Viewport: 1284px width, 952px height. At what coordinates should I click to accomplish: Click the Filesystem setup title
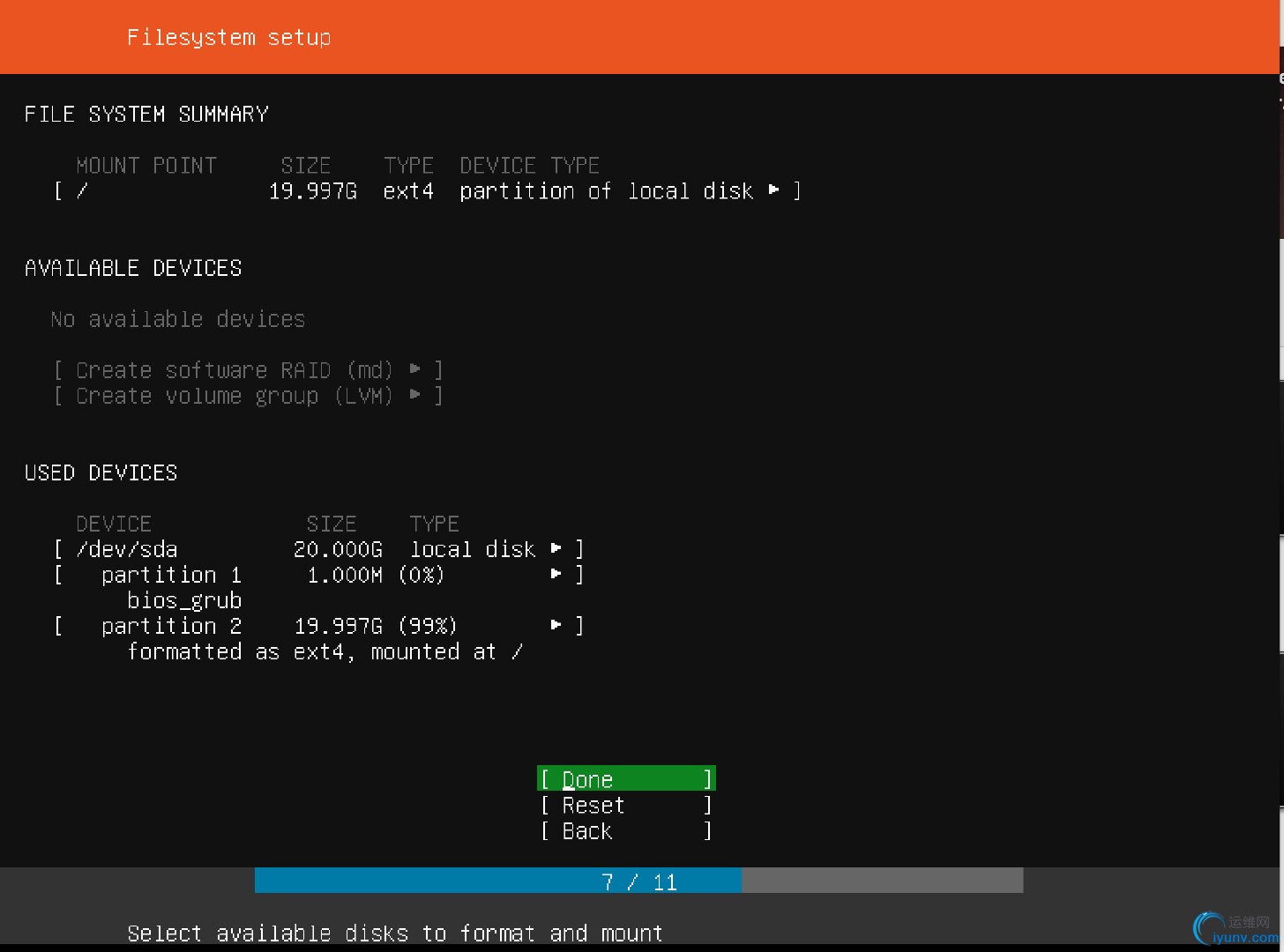(x=229, y=37)
